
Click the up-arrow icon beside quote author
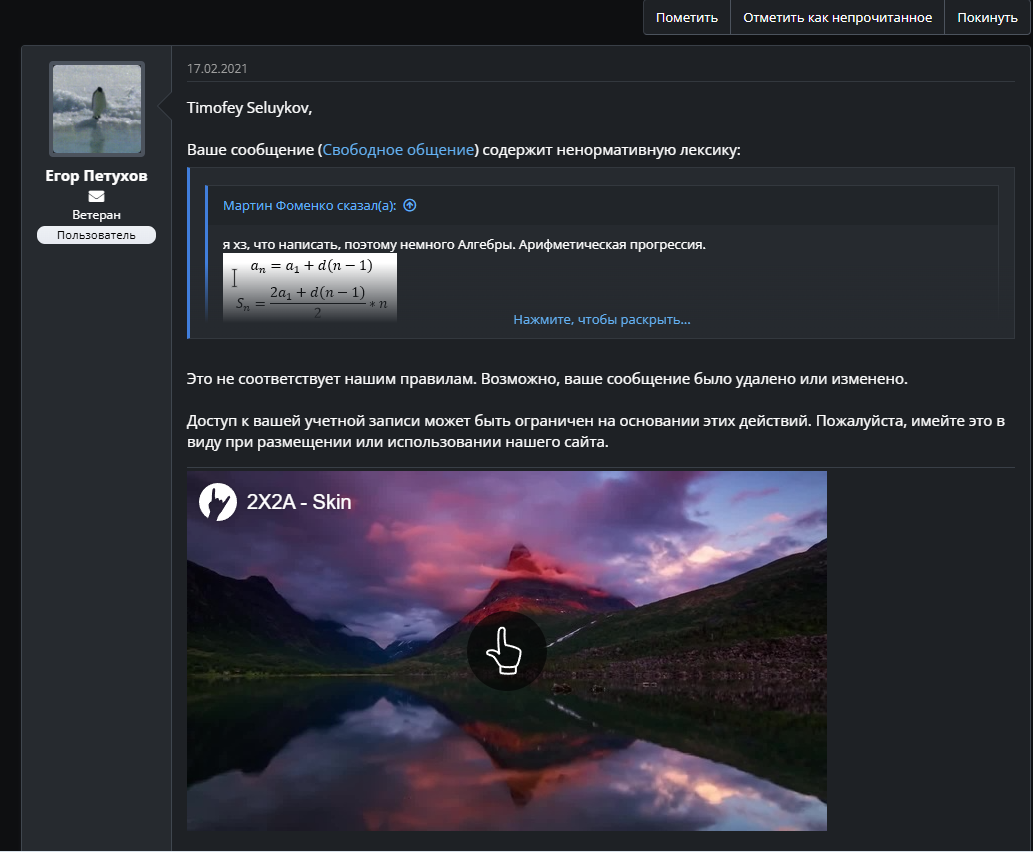(409, 205)
